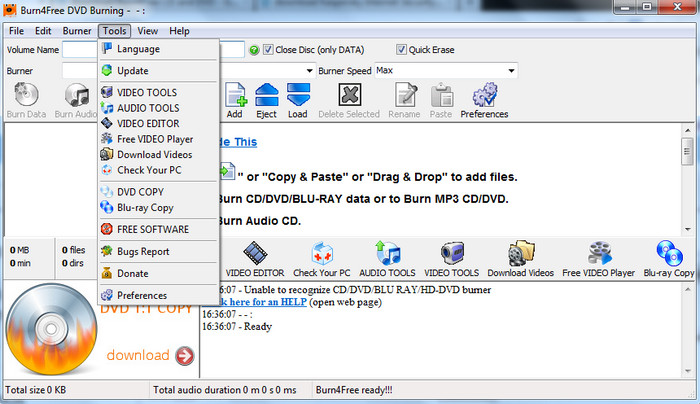
Task: Select AUDIO TOOLS in the Tools menu
Action: (159, 108)
